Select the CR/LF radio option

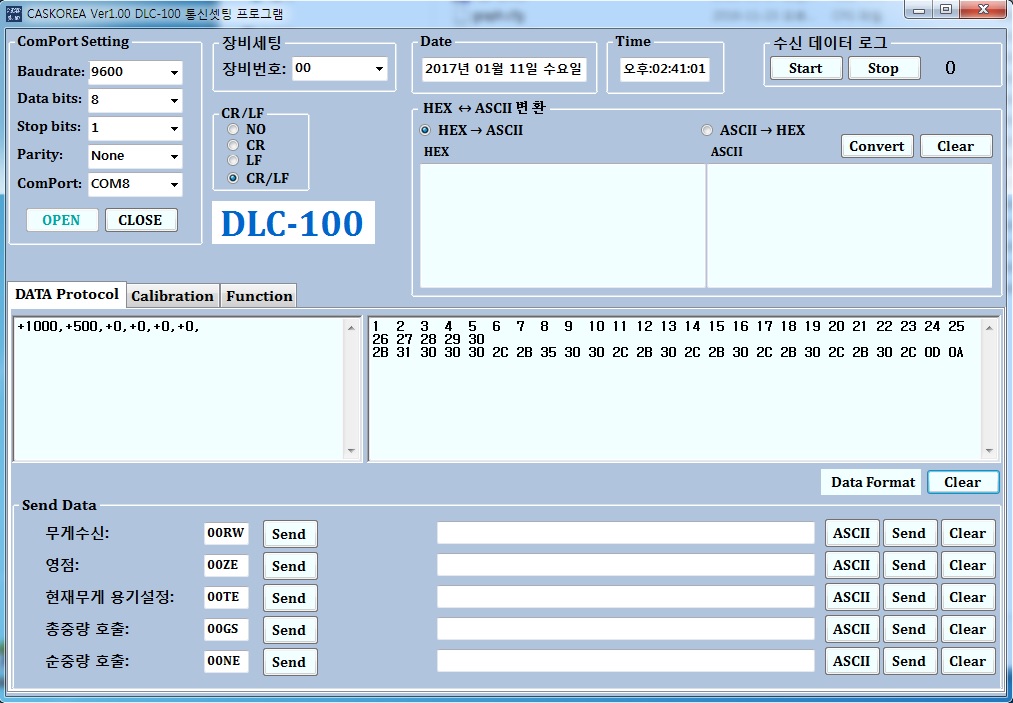pos(233,178)
